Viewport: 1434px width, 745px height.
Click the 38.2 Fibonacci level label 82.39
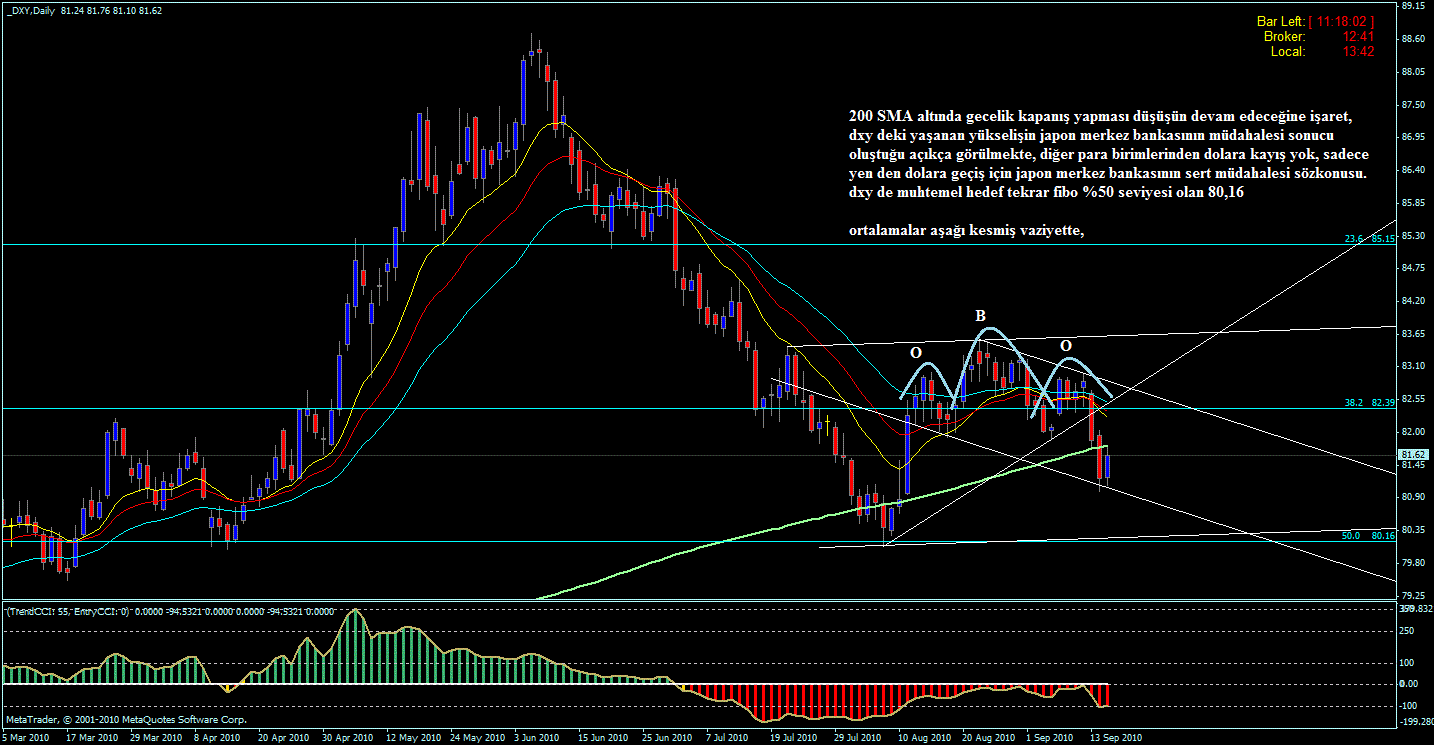1370,401
